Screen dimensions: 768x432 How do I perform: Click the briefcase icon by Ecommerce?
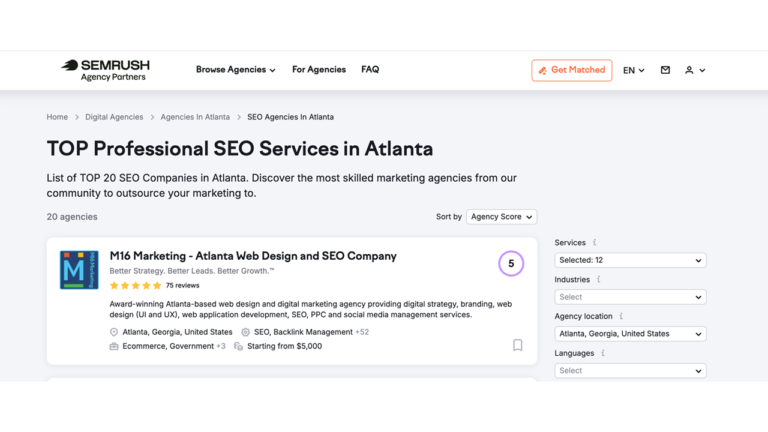114,346
